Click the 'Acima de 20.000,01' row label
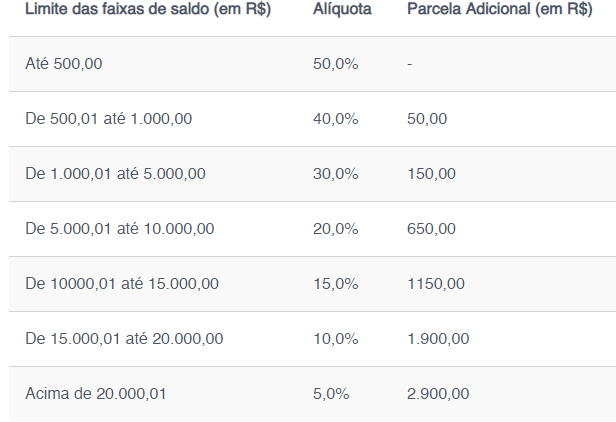The image size is (616, 422). pyautogui.click(x=96, y=394)
